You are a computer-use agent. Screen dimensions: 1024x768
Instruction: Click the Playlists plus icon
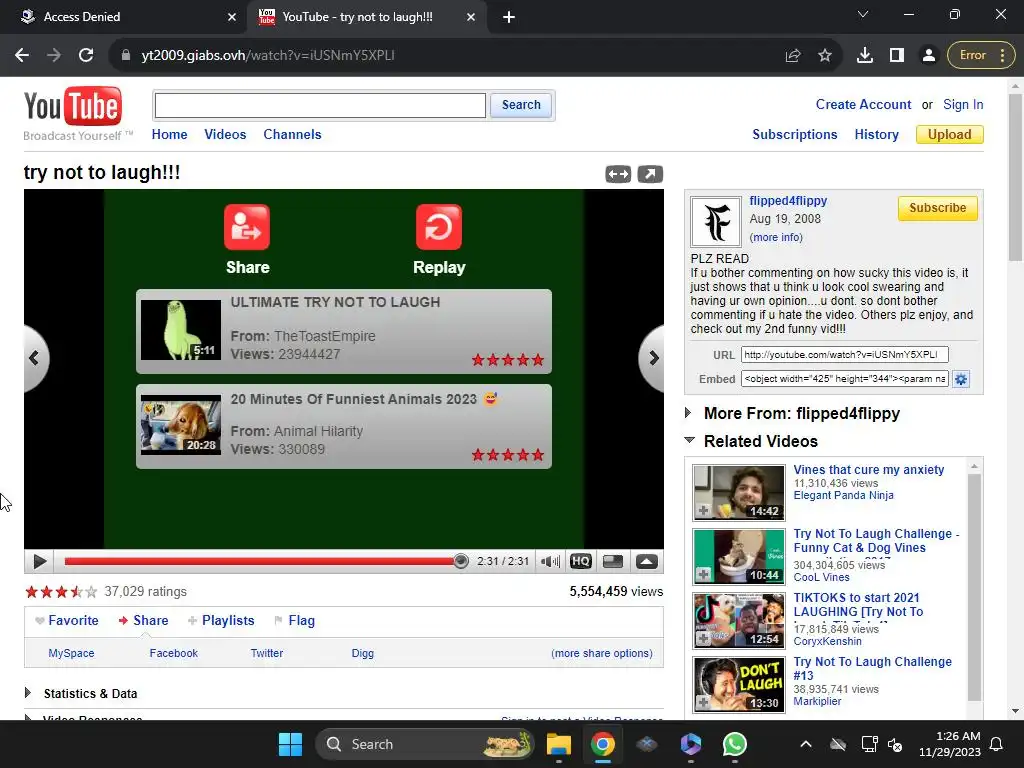[192, 620]
